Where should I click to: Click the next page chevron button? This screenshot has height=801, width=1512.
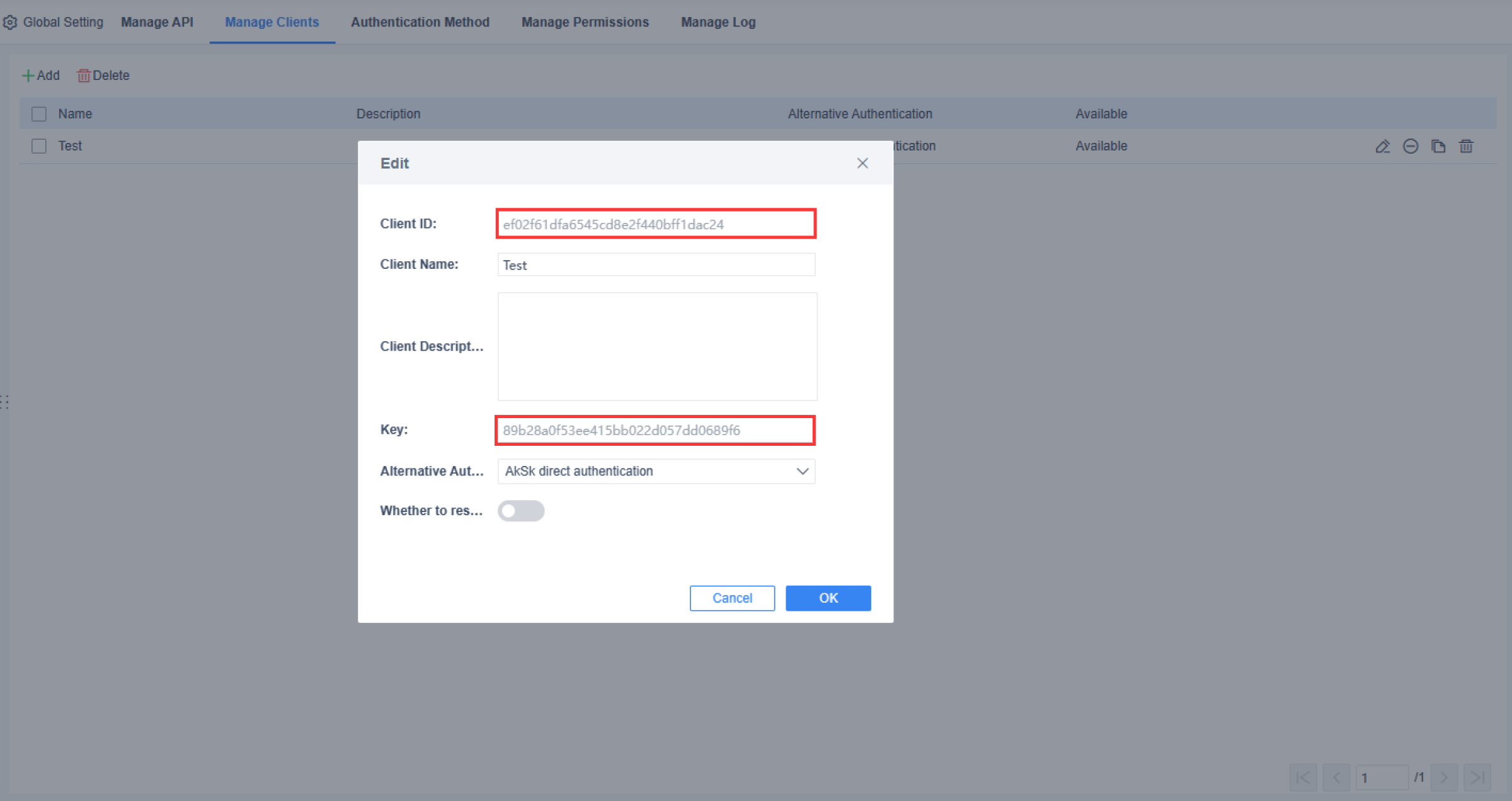pos(1444,777)
